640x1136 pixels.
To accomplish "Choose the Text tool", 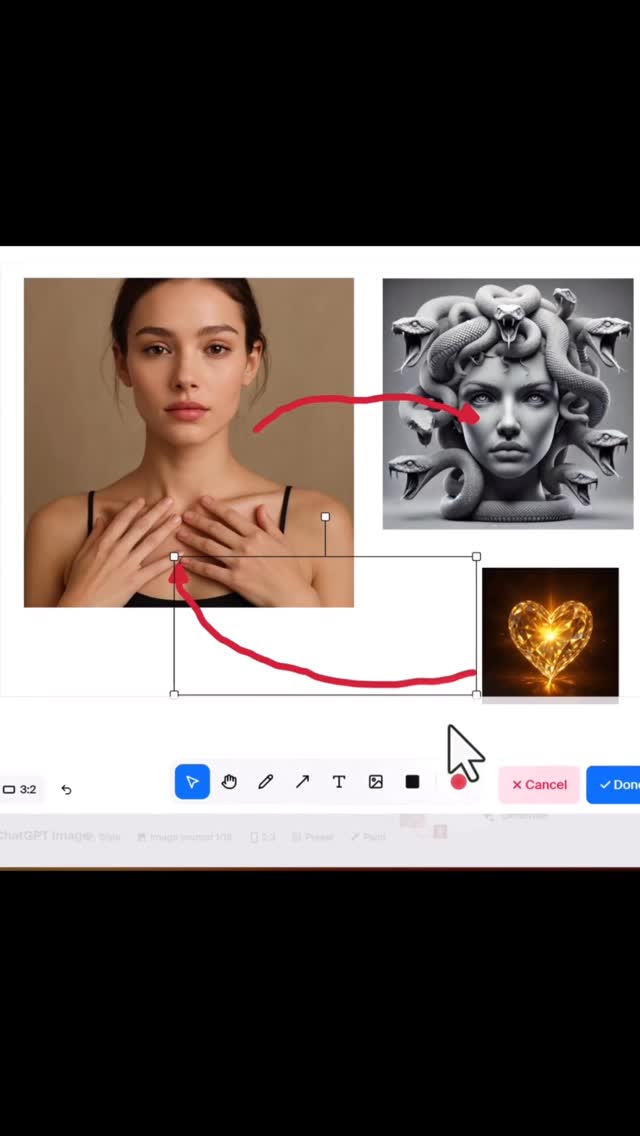I will pyautogui.click(x=338, y=782).
